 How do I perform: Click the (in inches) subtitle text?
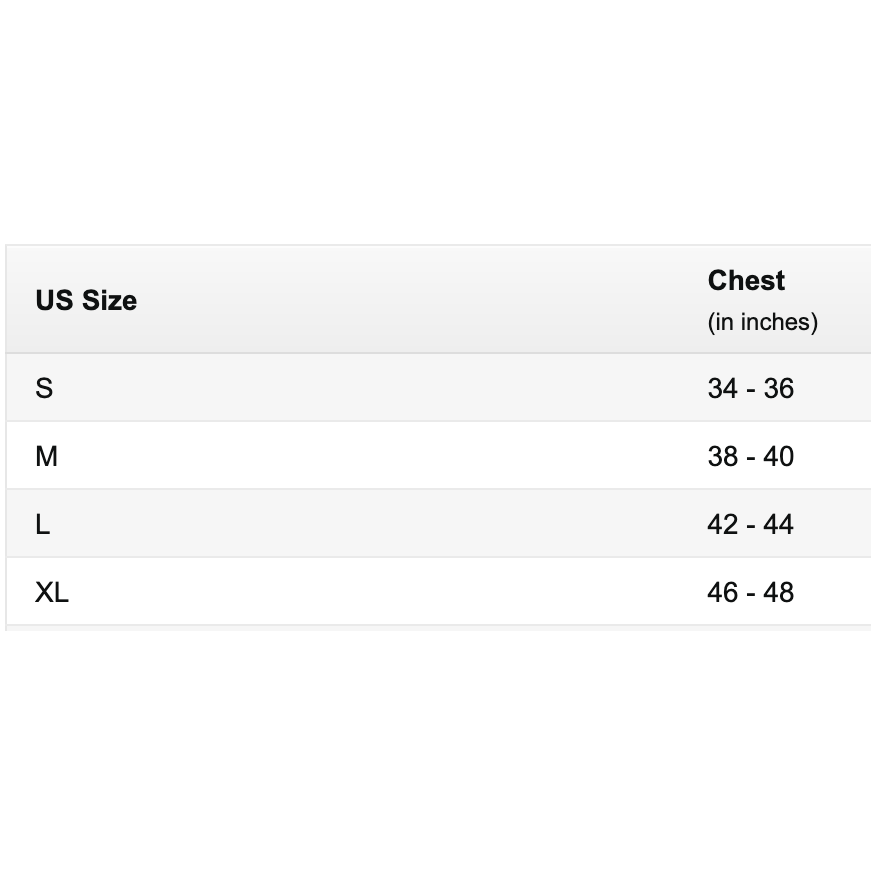click(x=762, y=322)
